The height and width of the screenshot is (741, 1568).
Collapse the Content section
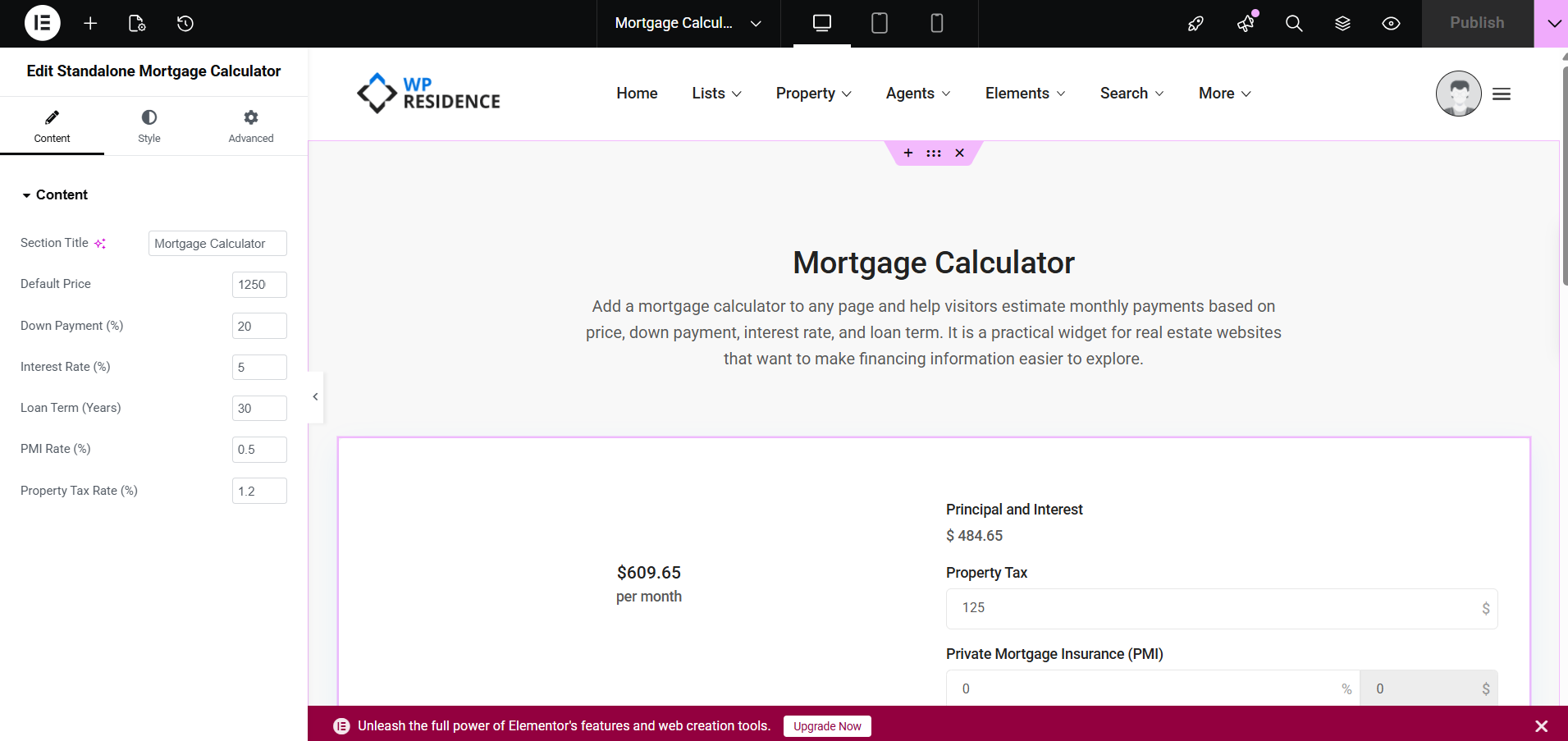pyautogui.click(x=27, y=195)
